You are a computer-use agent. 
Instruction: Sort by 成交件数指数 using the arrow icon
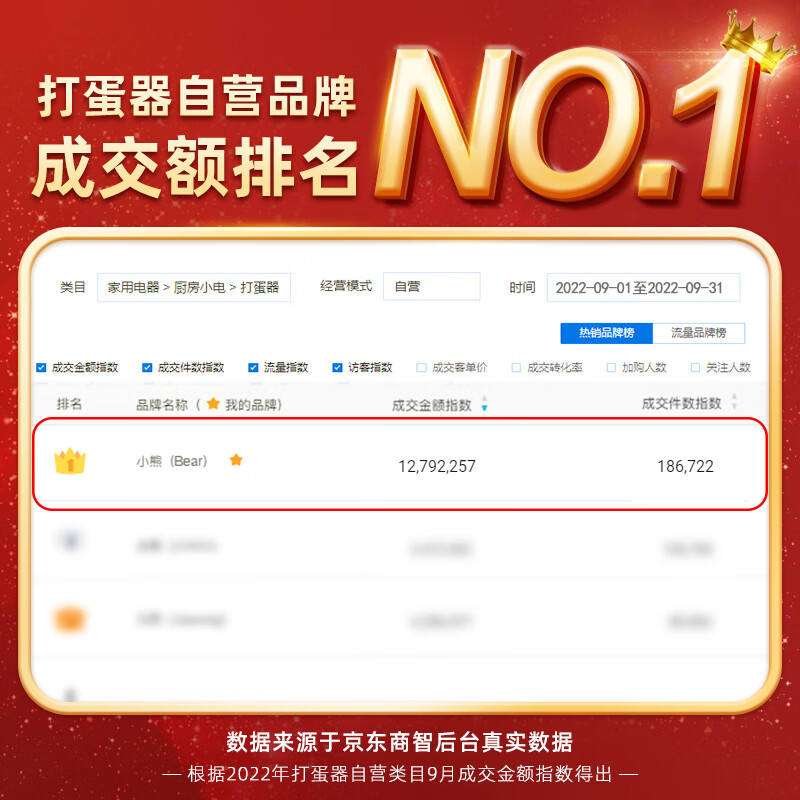point(734,401)
